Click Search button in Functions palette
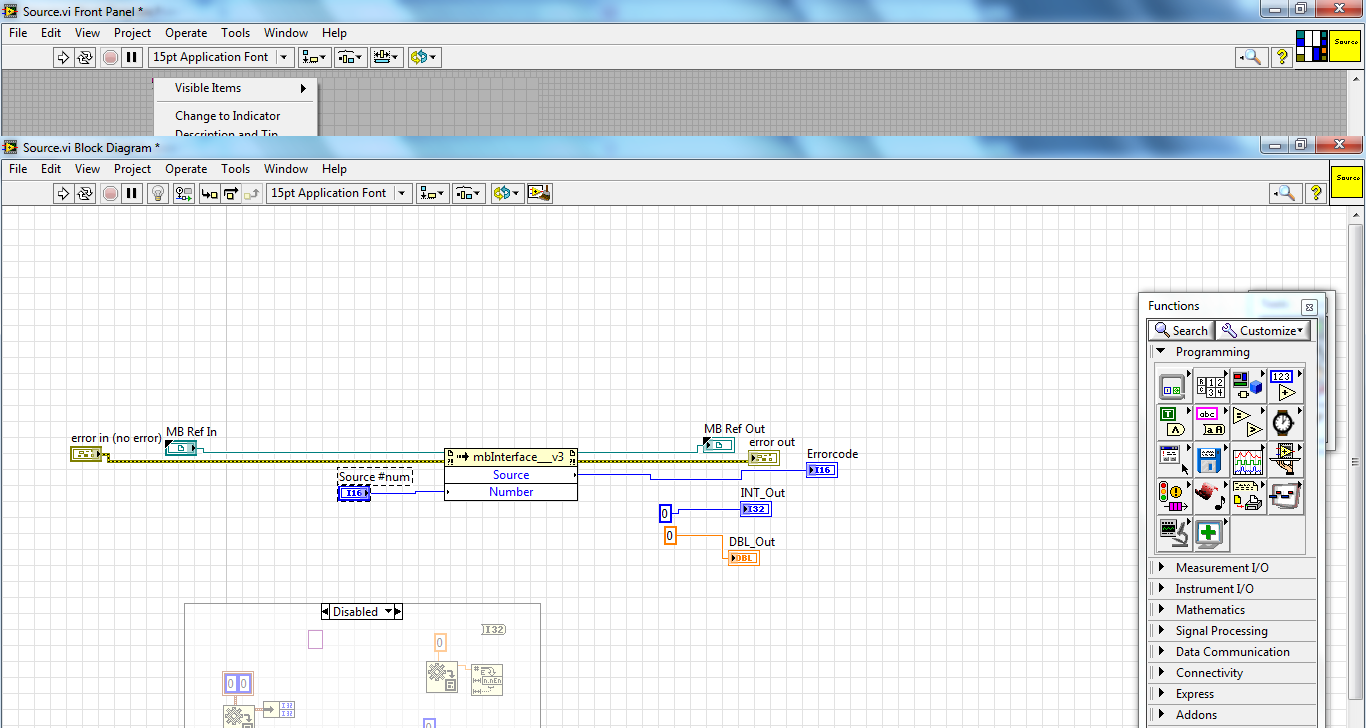This screenshot has width=1366, height=728. coord(1181,331)
